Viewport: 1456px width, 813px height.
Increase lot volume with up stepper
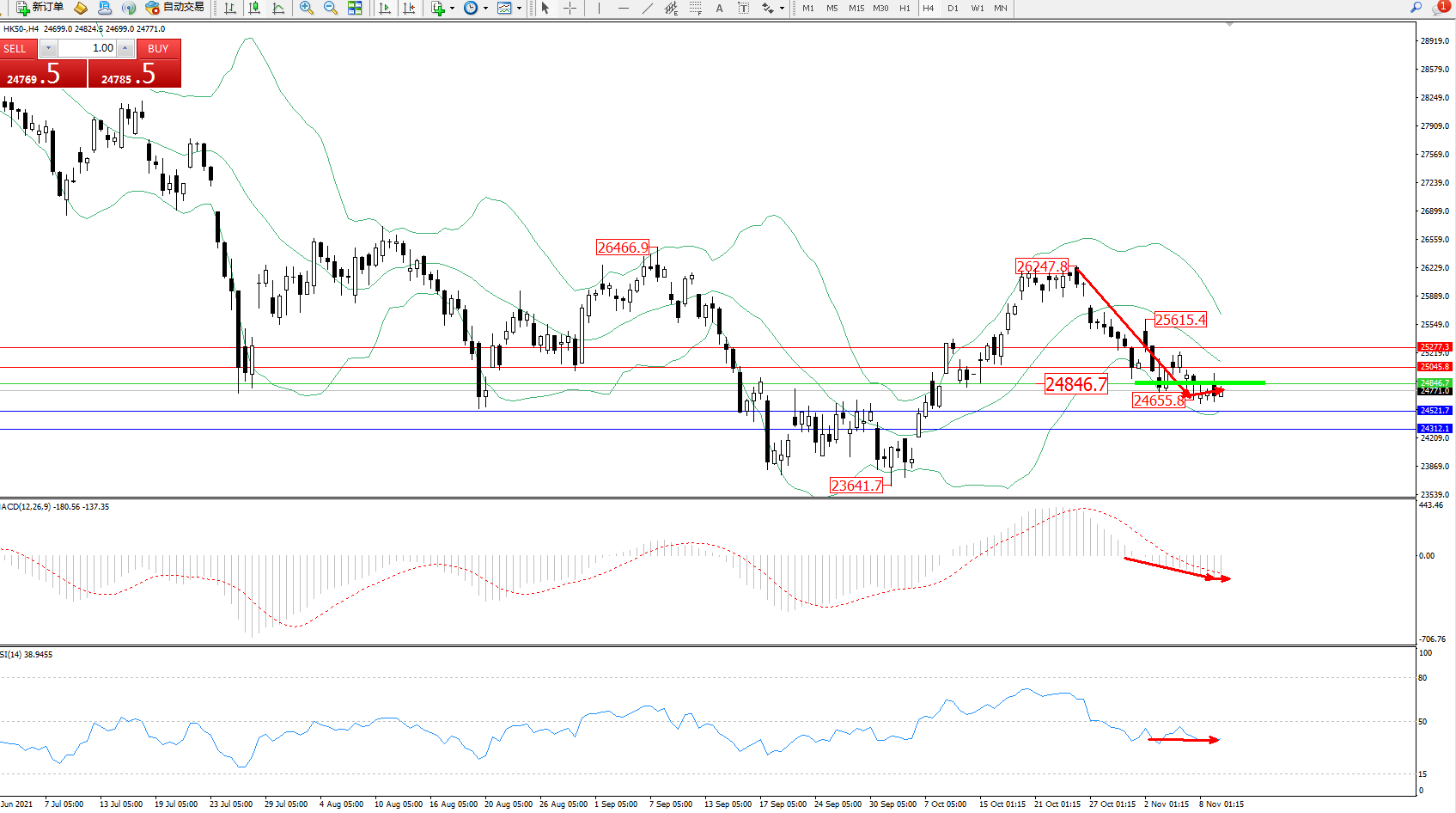tap(125, 48)
